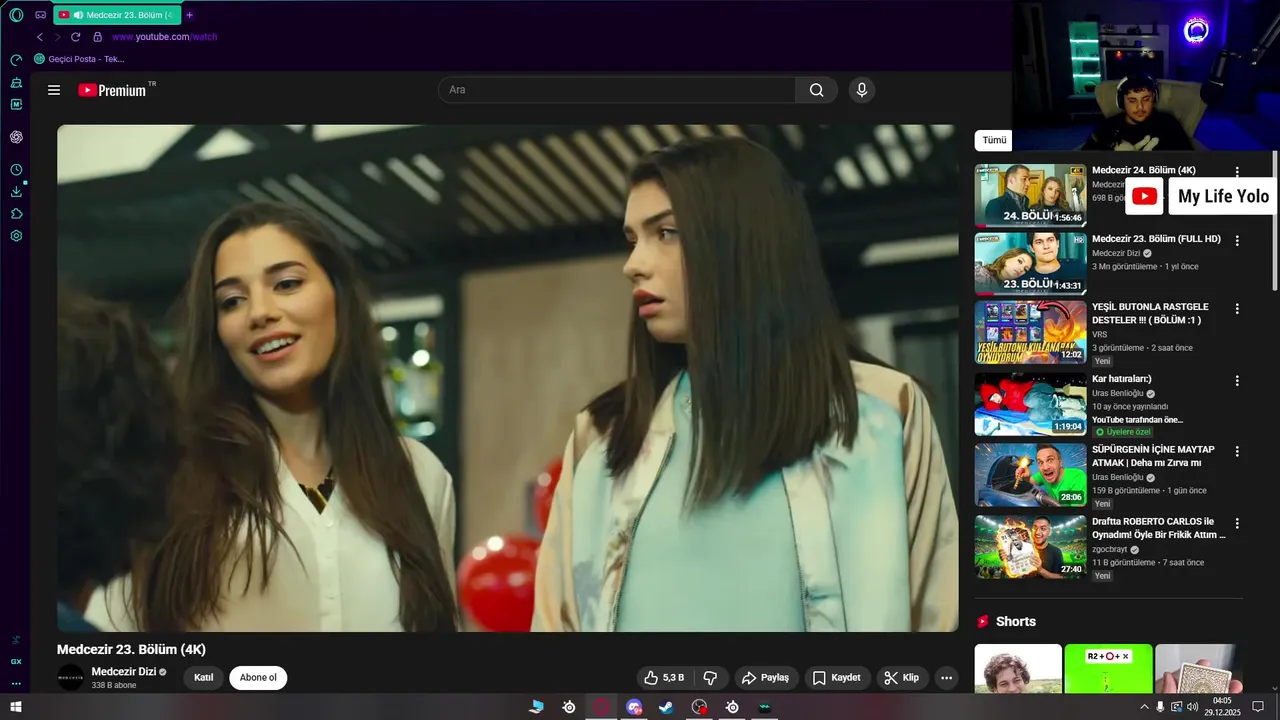Select the Tümü filter chip
Viewport: 1280px width, 720px height.
point(994,140)
